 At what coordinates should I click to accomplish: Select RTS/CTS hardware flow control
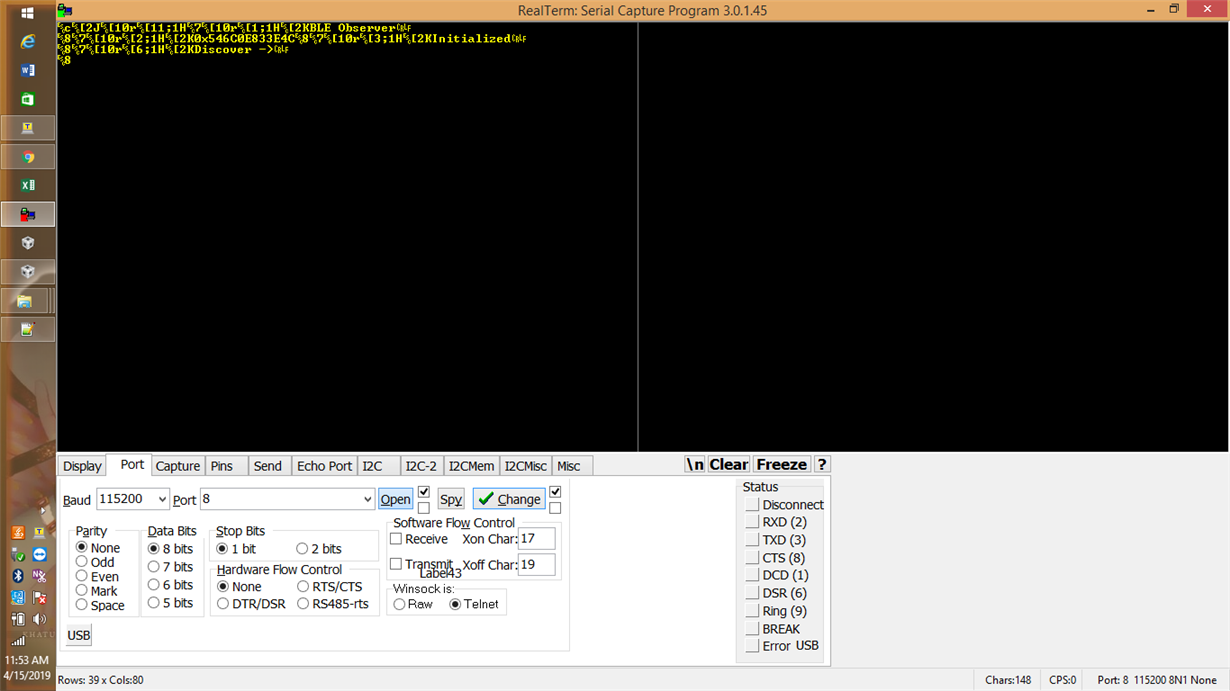coord(330,587)
